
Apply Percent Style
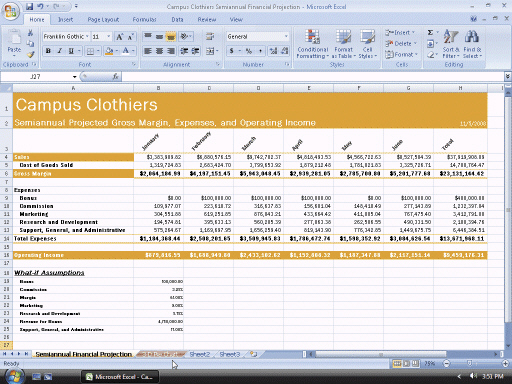pos(249,51)
